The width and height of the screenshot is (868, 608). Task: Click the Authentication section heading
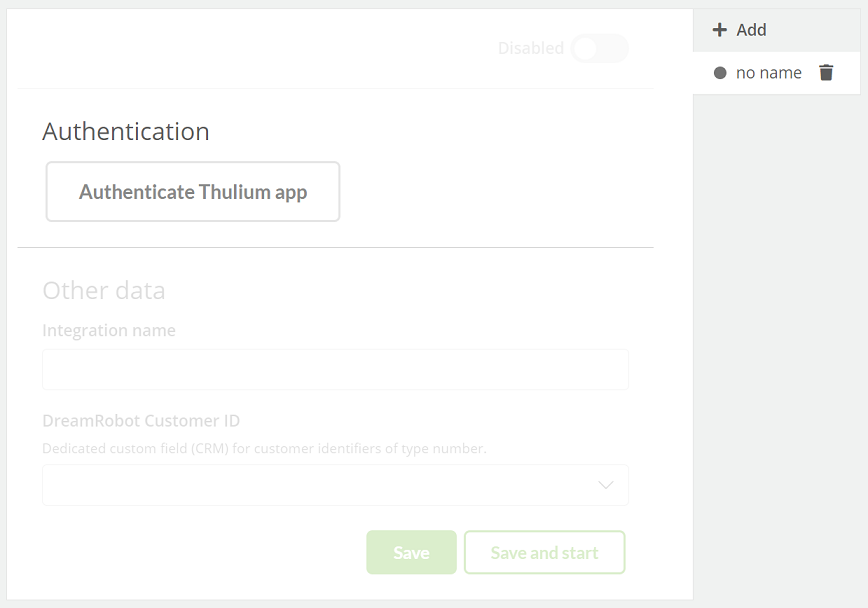[126, 132]
